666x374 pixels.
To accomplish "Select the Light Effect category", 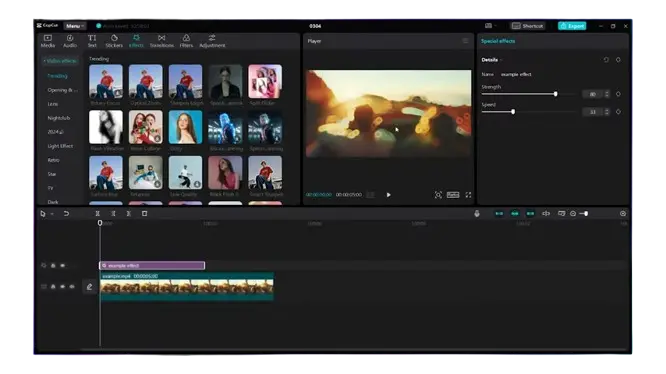I will point(60,146).
